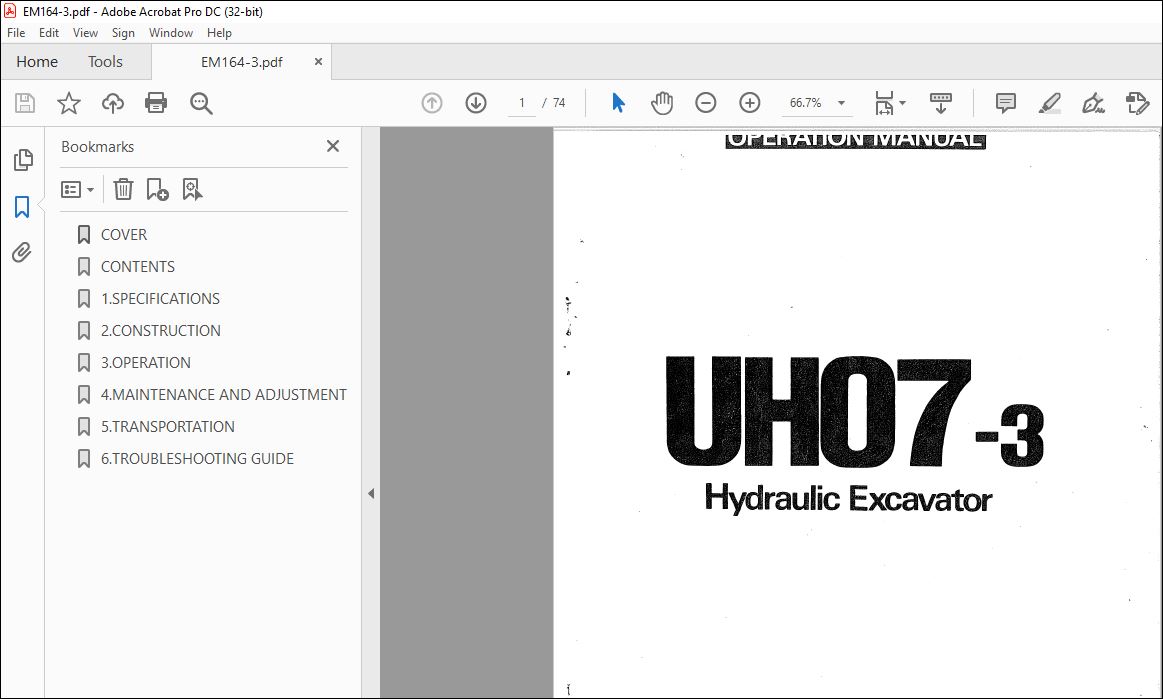Choose the Selection arrow tool
The image size is (1163, 699).
[x=618, y=102]
